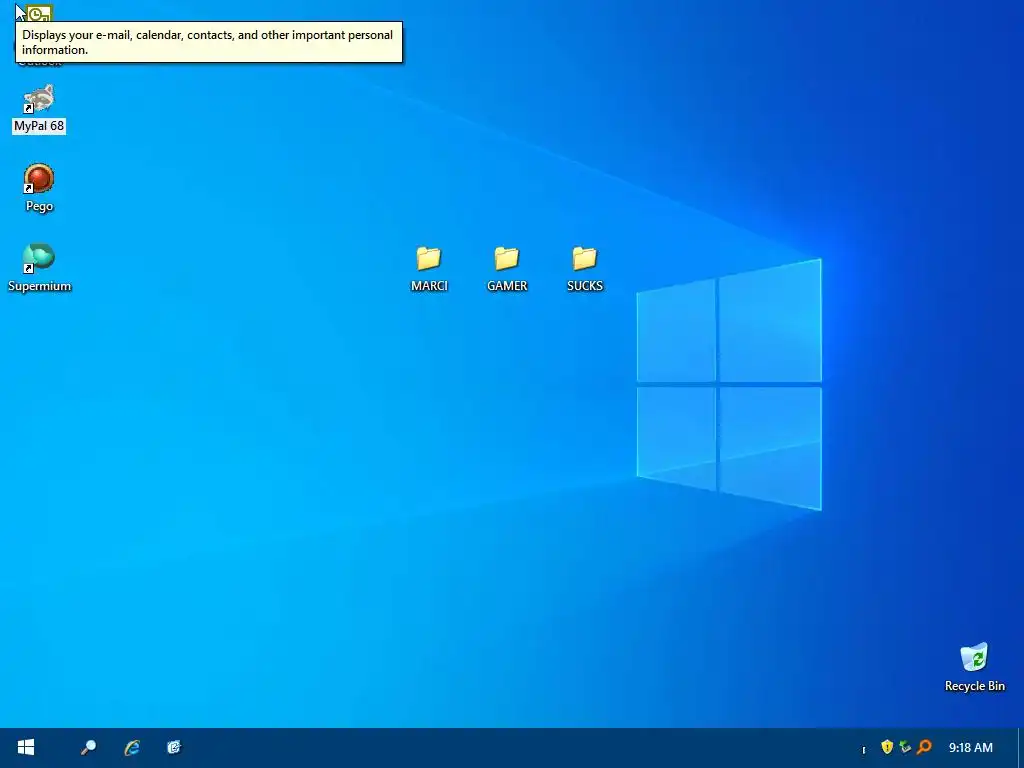The image size is (1024, 768).
Task: Open the Windows Start menu
Action: [26, 747]
